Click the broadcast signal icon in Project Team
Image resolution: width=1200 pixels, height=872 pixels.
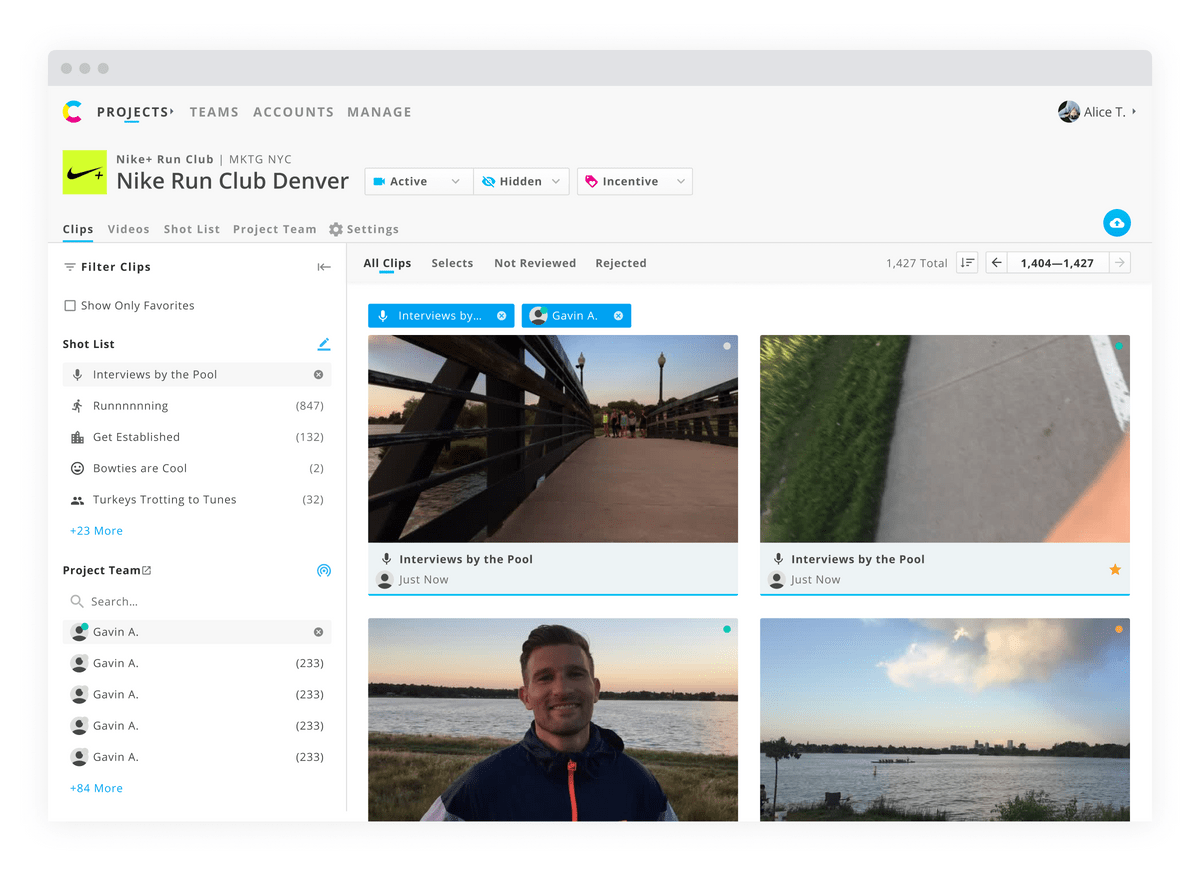pos(323,571)
